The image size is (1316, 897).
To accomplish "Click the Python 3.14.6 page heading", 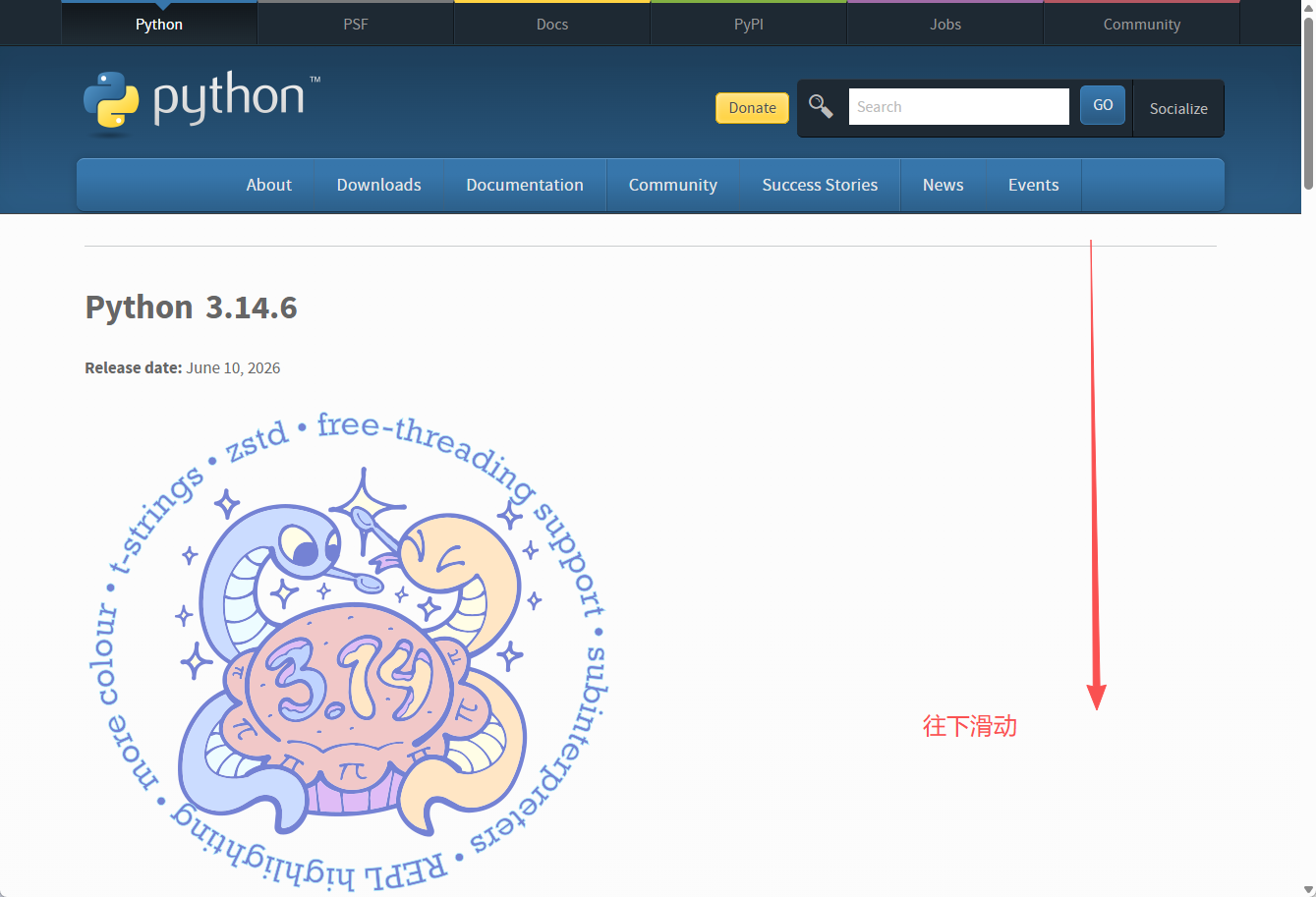I will pyautogui.click(x=191, y=308).
